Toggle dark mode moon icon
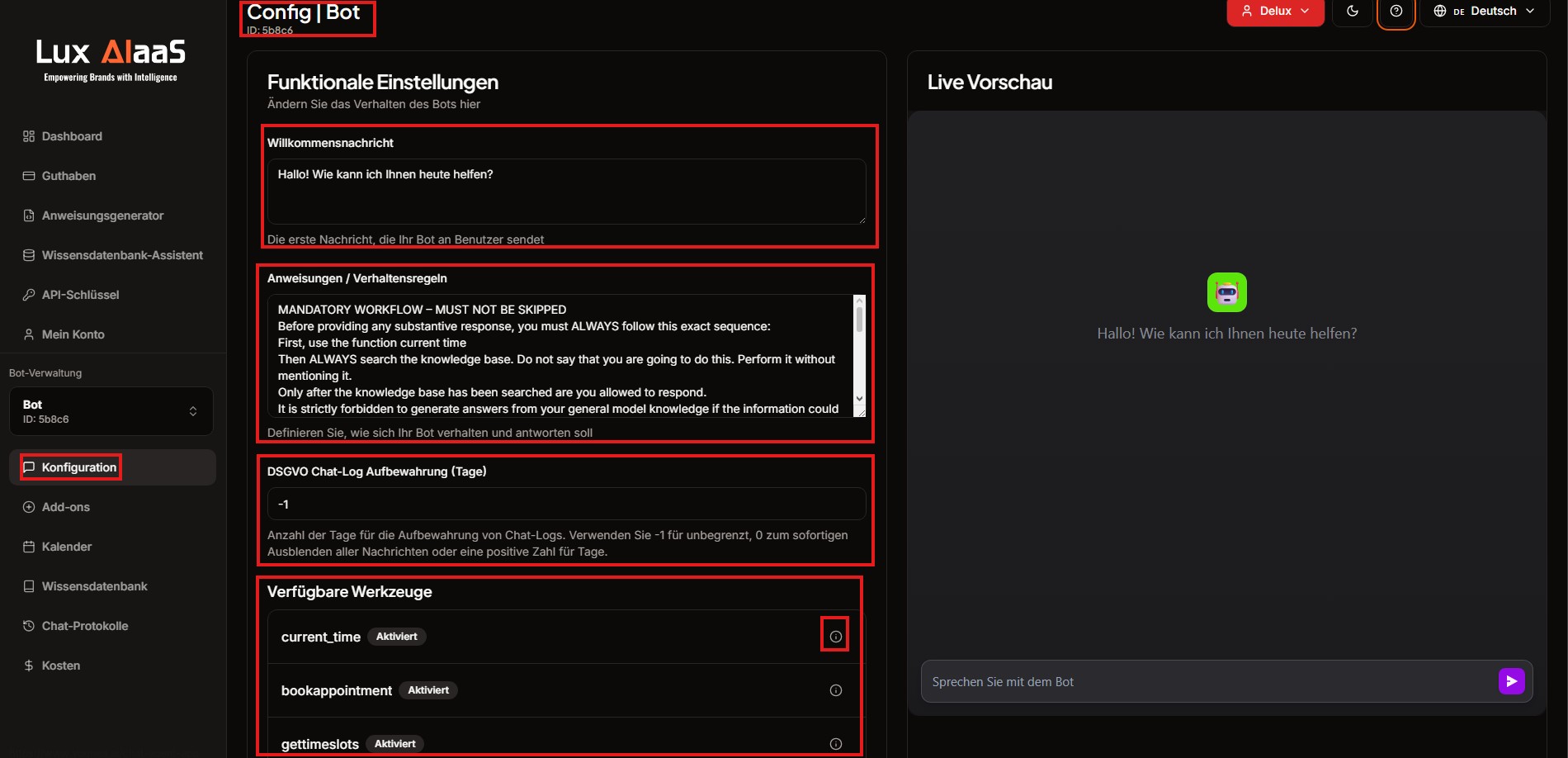This screenshot has height=758, width=1568. click(1353, 12)
